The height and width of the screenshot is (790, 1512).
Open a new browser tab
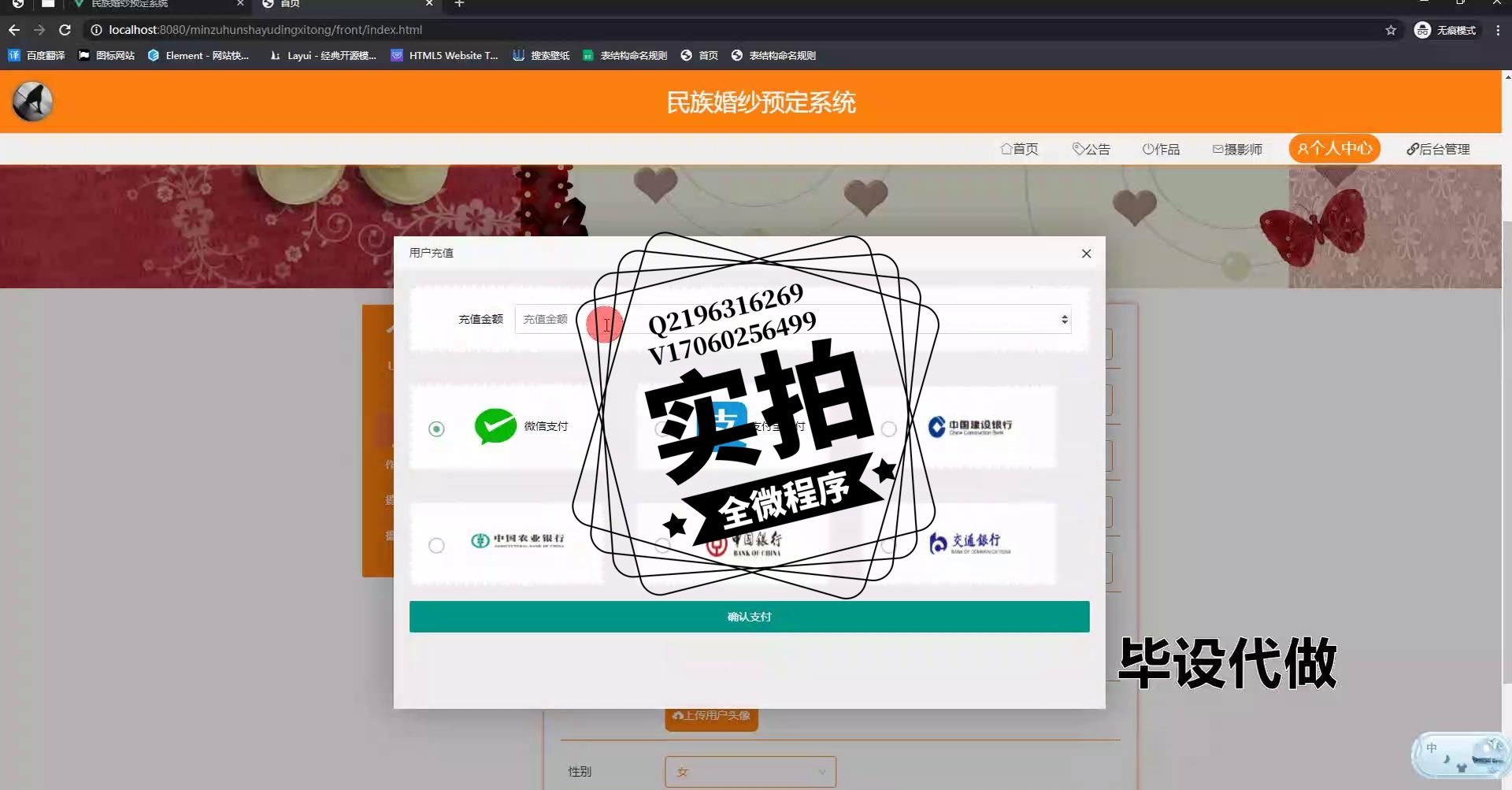[459, 4]
